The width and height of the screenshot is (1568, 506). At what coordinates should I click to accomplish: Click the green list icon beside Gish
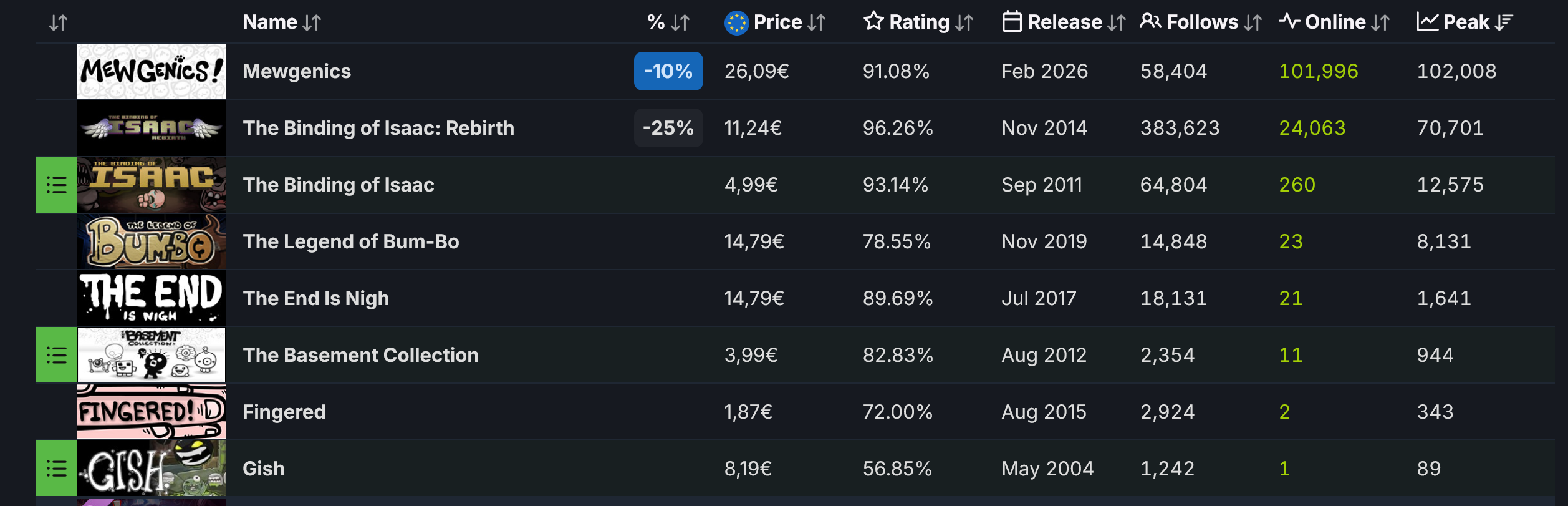coord(56,469)
